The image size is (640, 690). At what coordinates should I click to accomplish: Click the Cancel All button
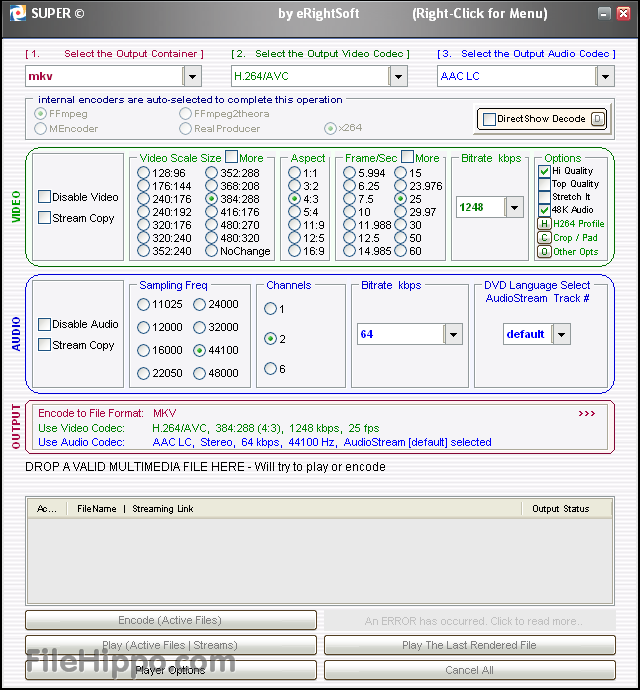pyautogui.click(x=469, y=671)
